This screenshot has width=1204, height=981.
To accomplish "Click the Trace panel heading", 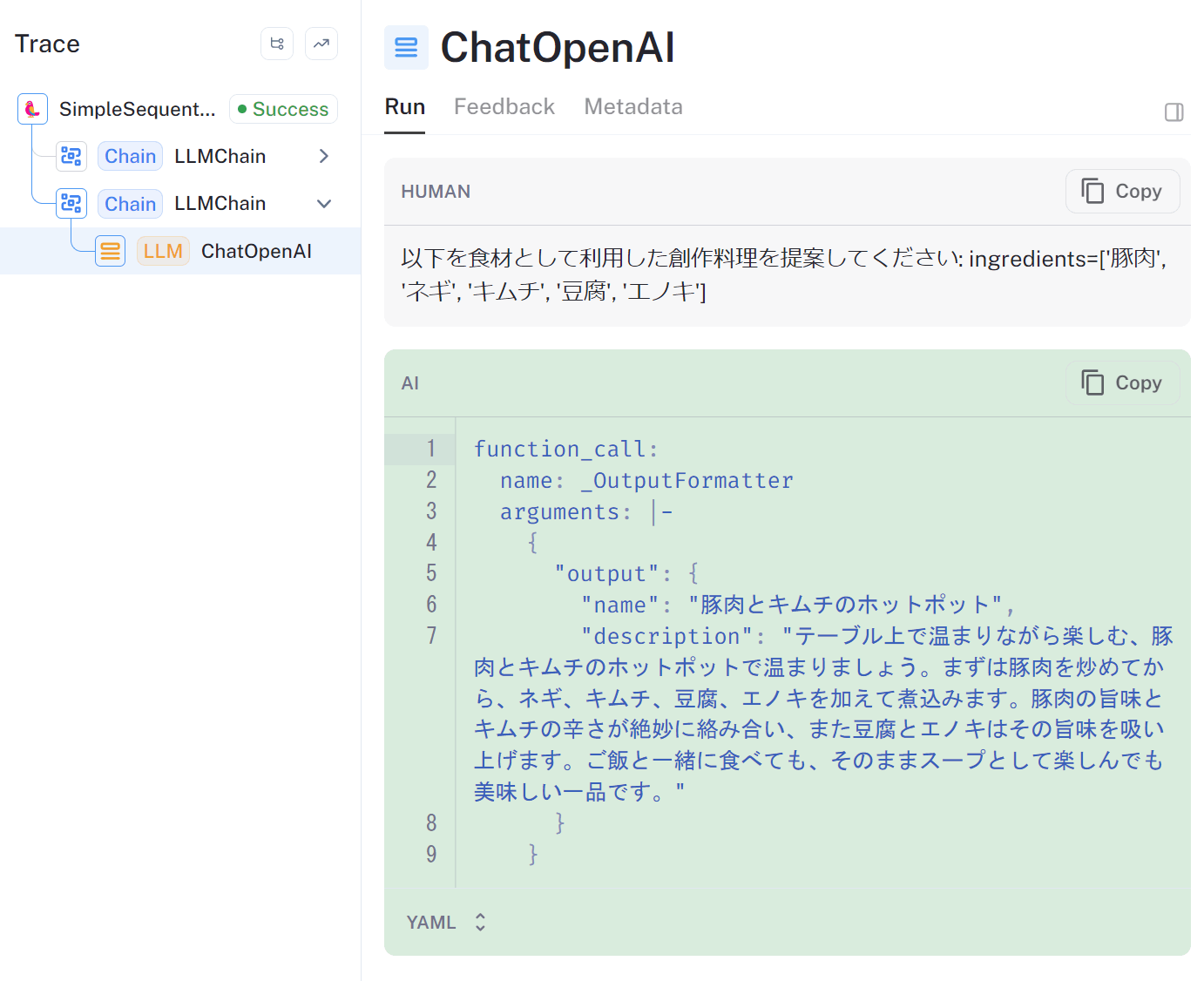I will click(47, 44).
